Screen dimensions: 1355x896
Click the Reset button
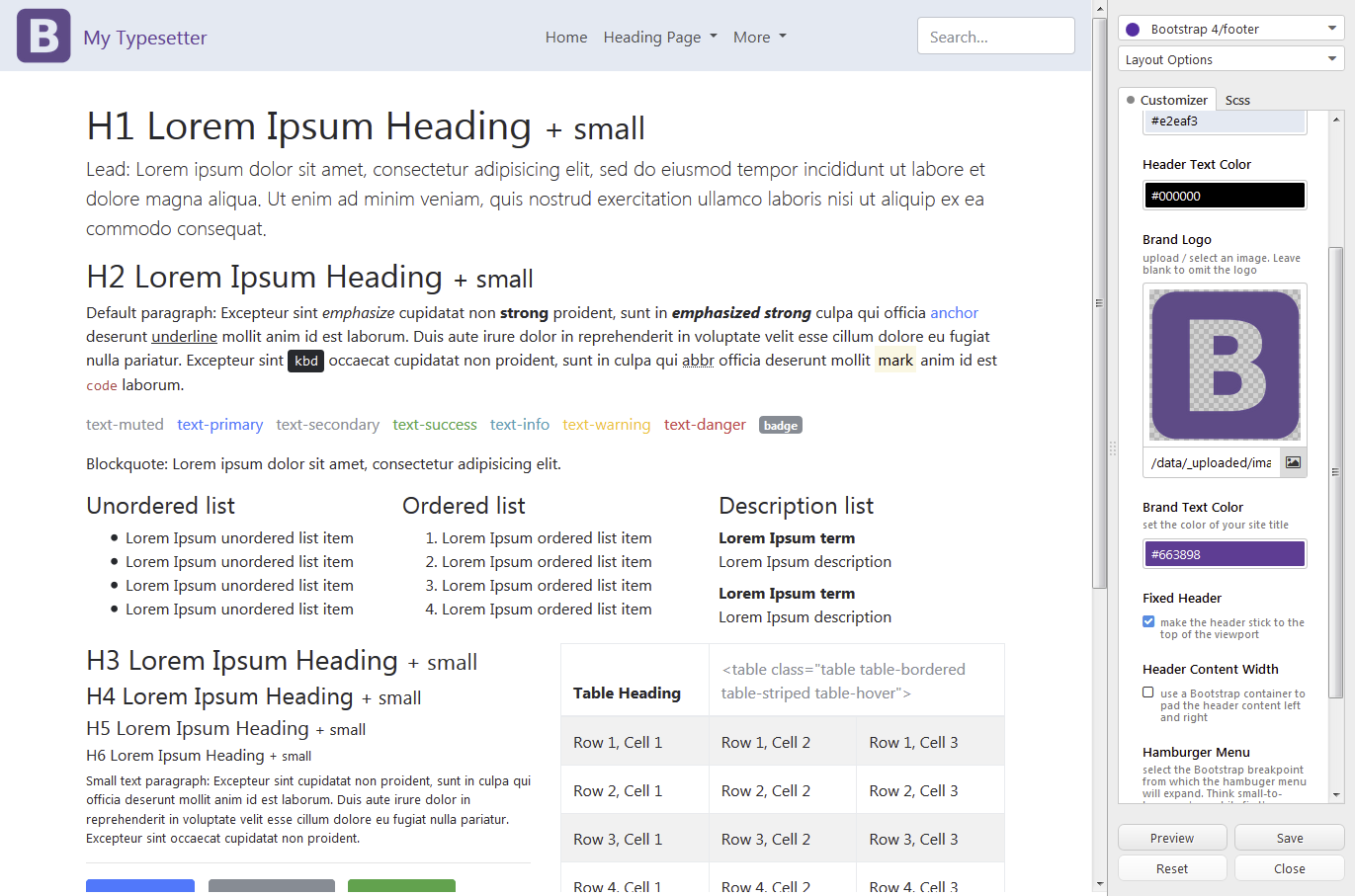pyautogui.click(x=1172, y=867)
